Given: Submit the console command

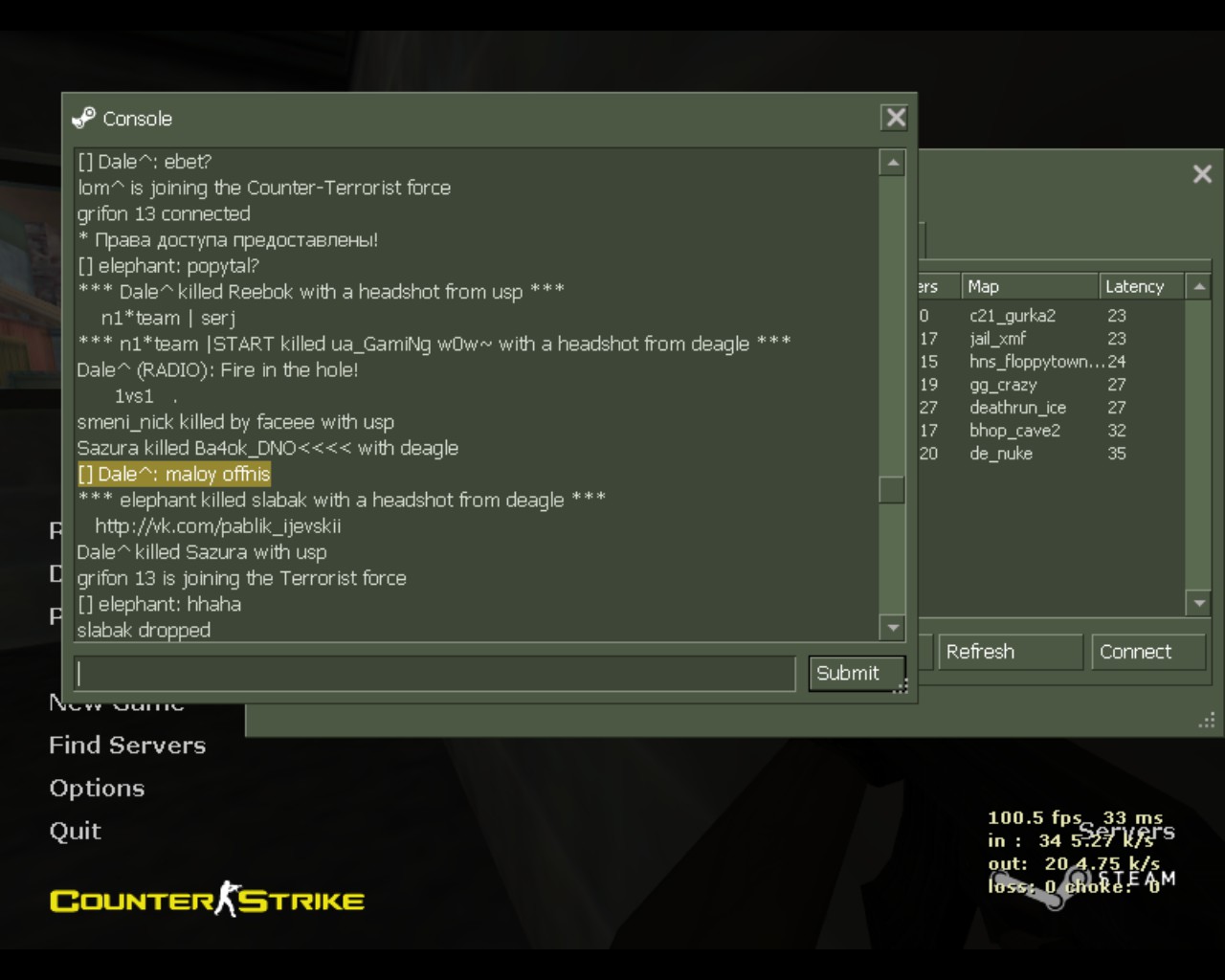Looking at the screenshot, I should (857, 673).
